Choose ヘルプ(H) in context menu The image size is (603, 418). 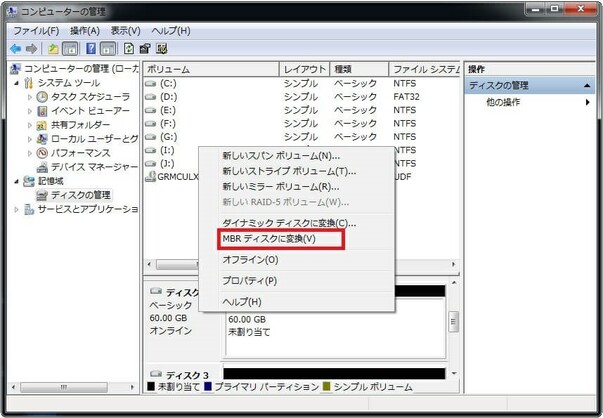[297, 302]
